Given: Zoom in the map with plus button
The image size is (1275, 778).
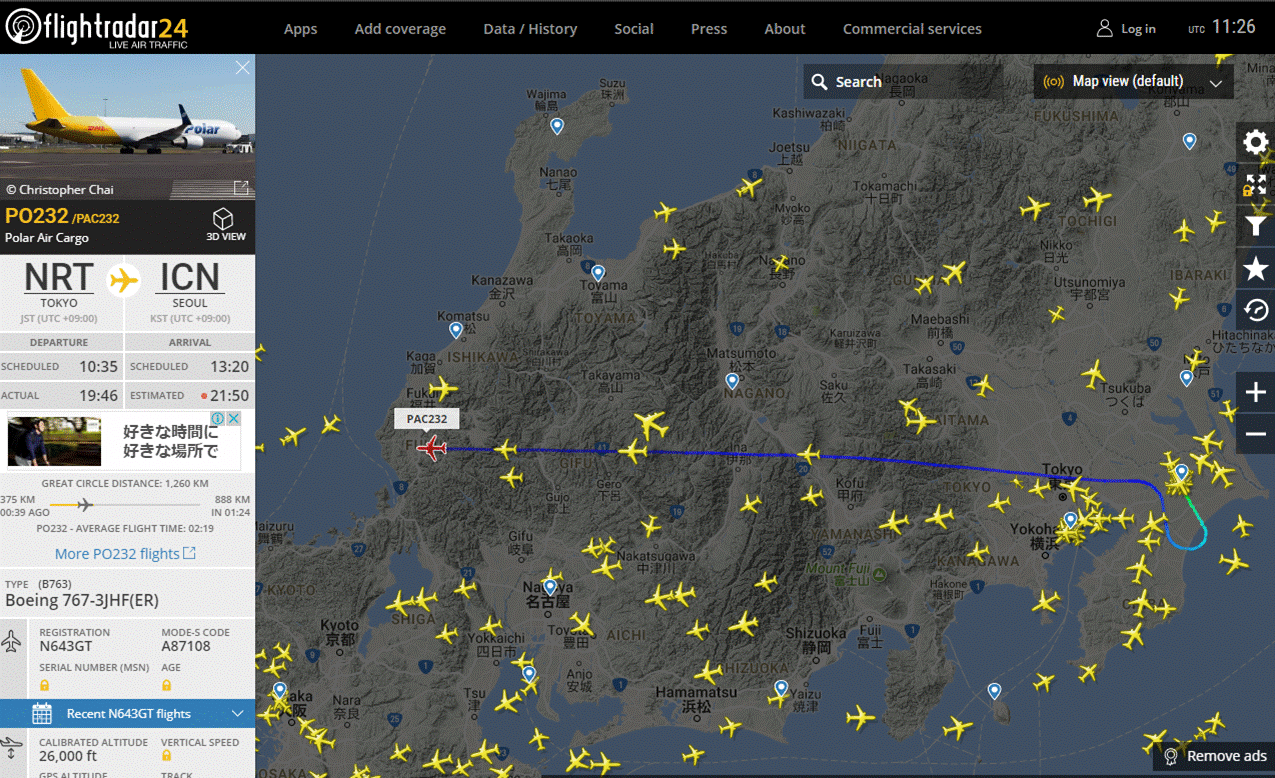Looking at the screenshot, I should pyautogui.click(x=1256, y=393).
